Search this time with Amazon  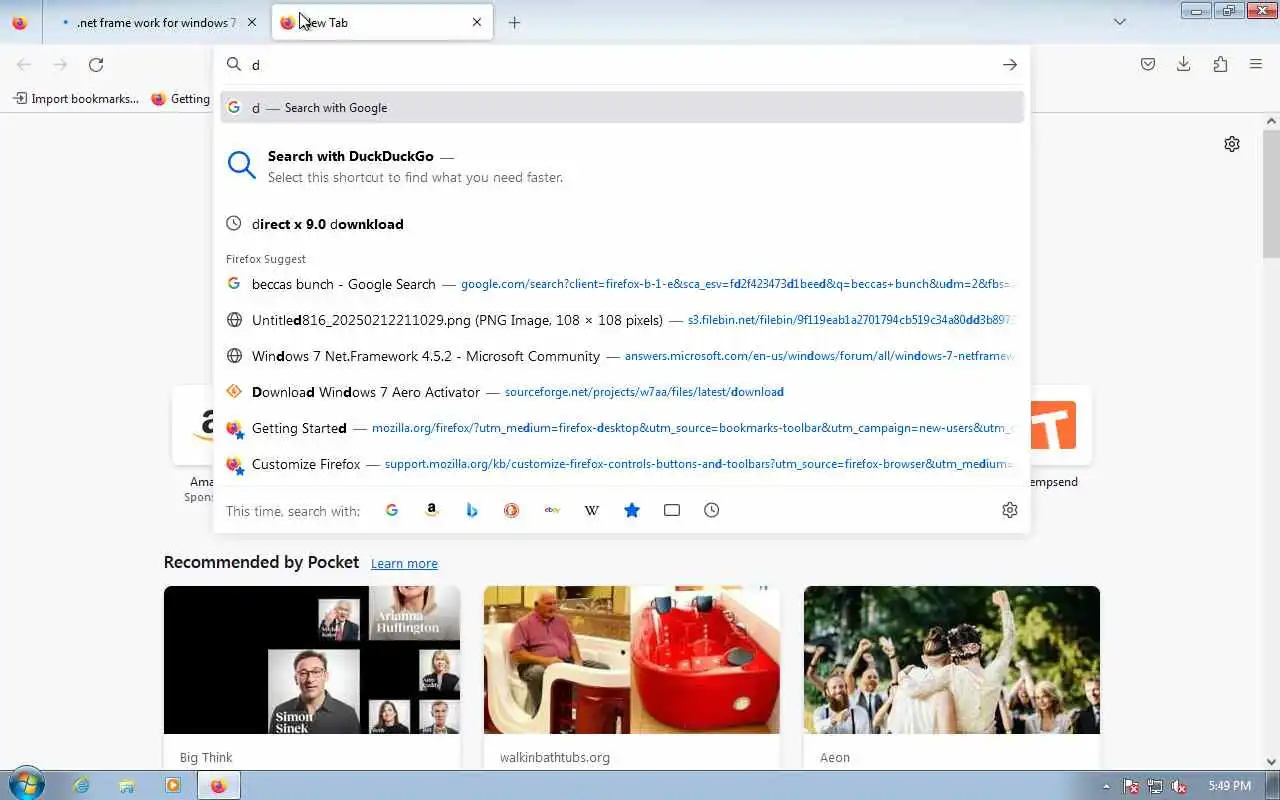point(432,510)
